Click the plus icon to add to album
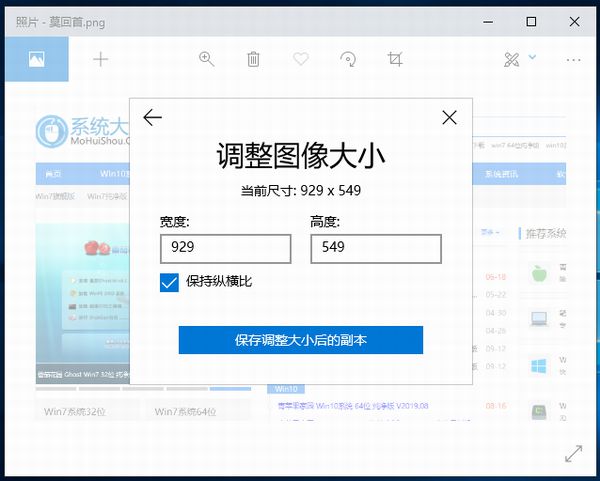This screenshot has width=600, height=481. point(100,59)
